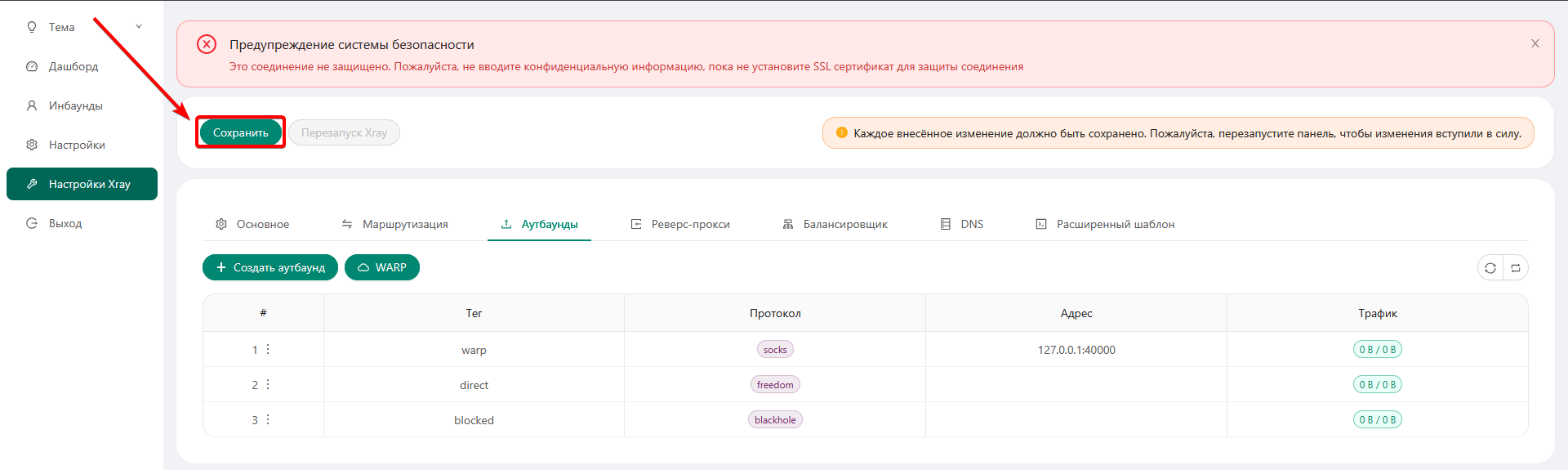
Task: Click the Перезапуск Xray button
Action: [x=344, y=132]
